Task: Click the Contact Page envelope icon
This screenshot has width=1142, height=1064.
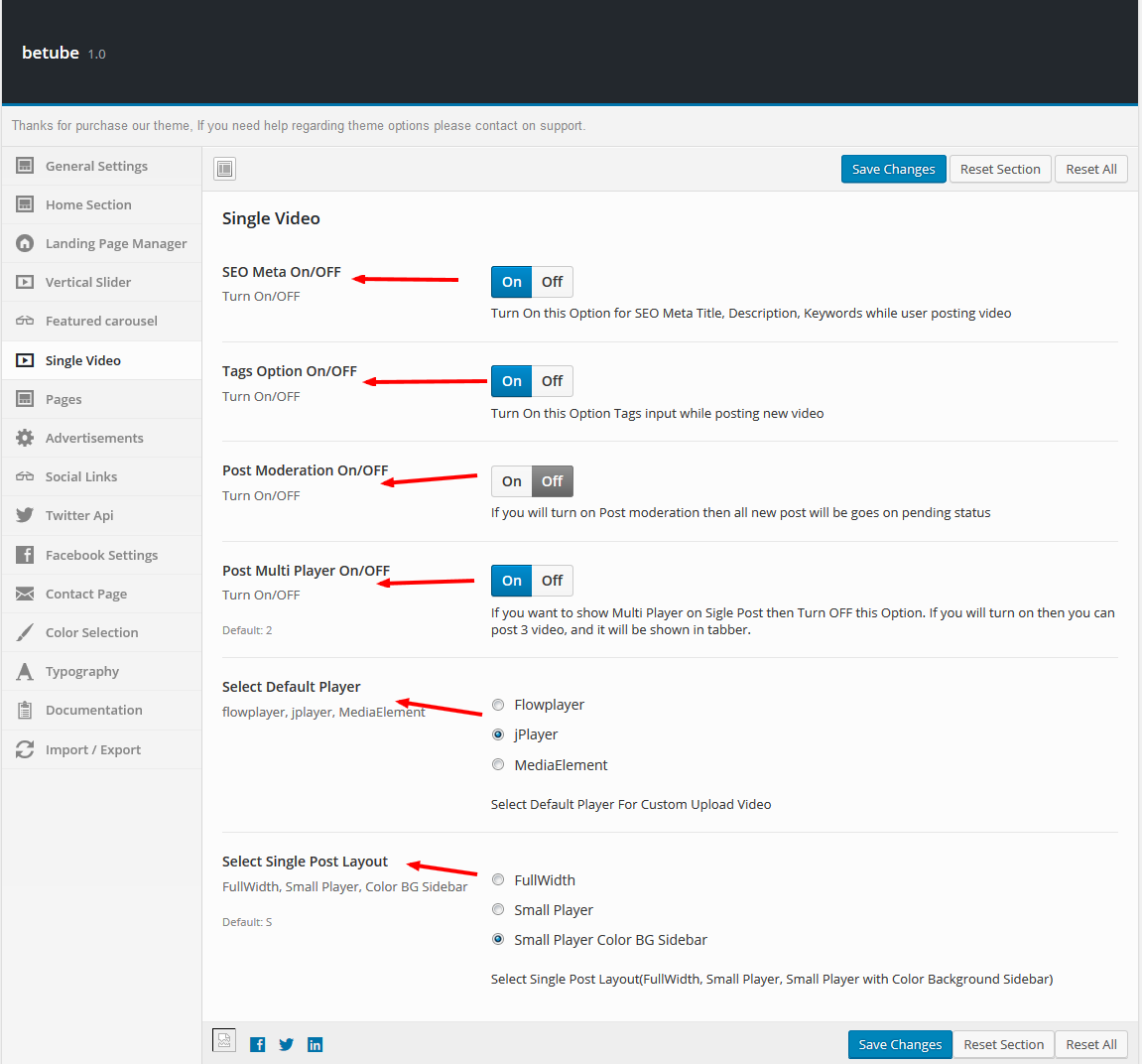Action: coord(24,594)
